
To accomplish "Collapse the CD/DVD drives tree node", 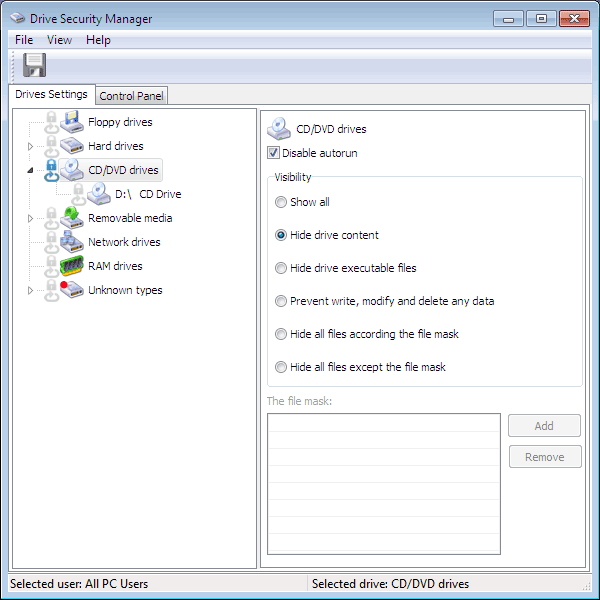I will pos(30,170).
